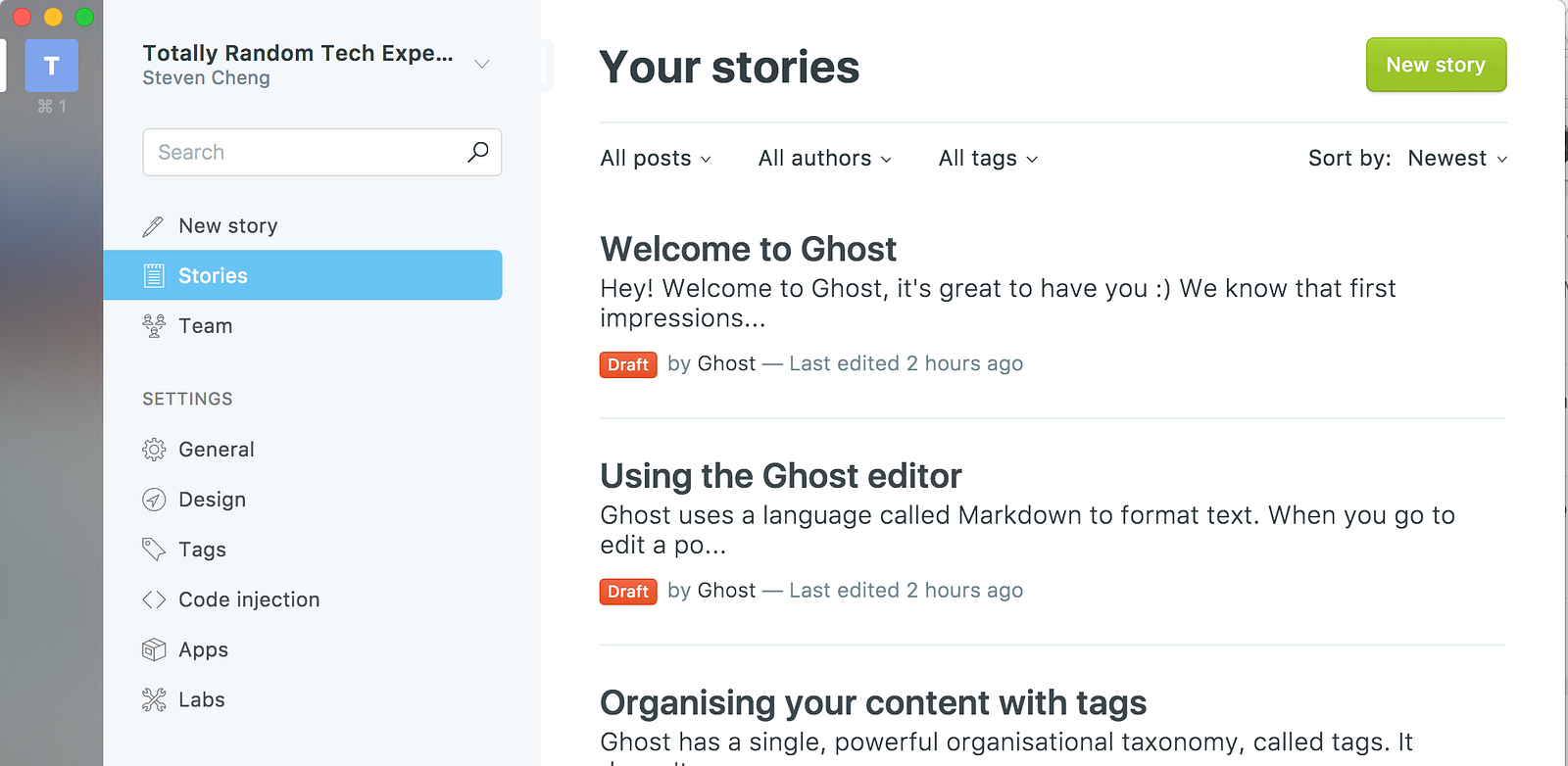
Task: Click the Stories list icon in sidebar
Action: pyautogui.click(x=154, y=276)
